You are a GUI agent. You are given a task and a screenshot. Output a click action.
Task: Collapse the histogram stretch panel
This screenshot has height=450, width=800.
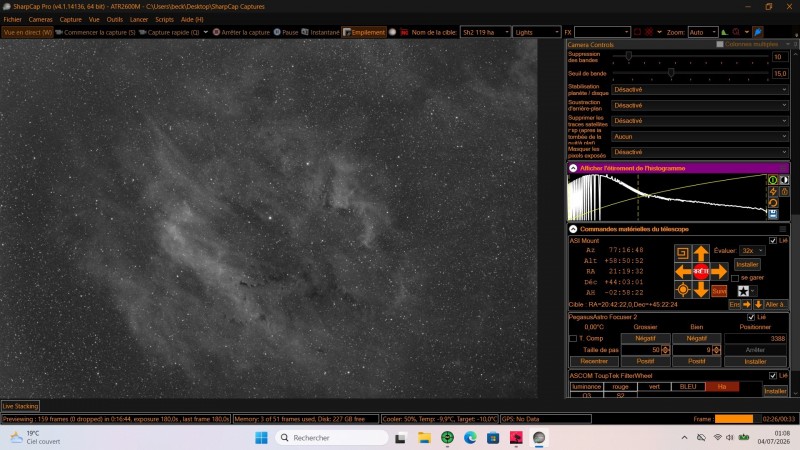pyautogui.click(x=573, y=168)
